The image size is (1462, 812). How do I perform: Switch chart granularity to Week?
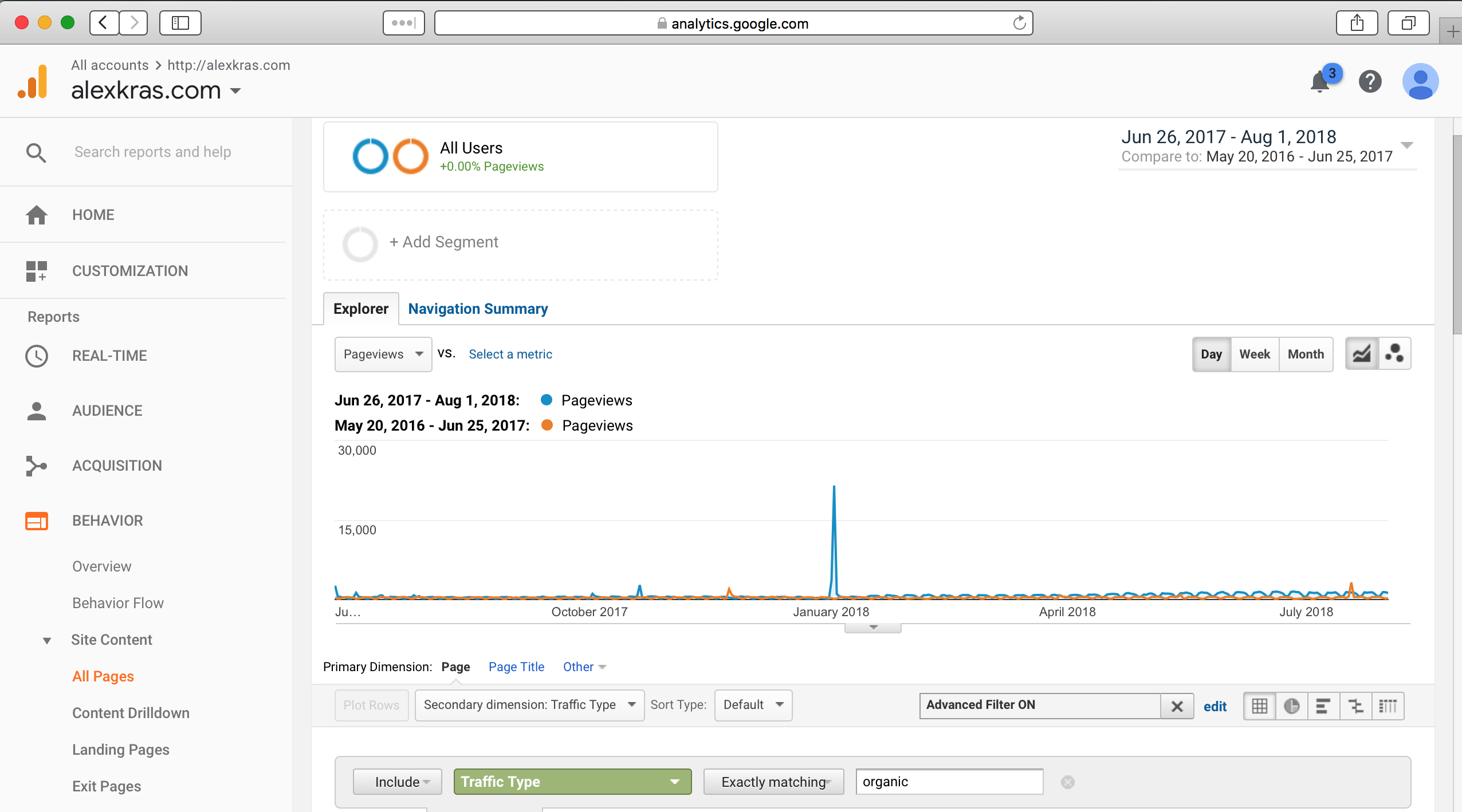tap(1254, 354)
